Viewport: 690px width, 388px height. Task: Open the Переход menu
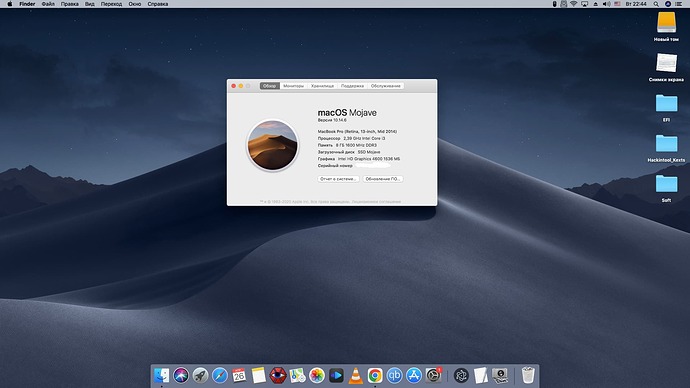(x=111, y=4)
